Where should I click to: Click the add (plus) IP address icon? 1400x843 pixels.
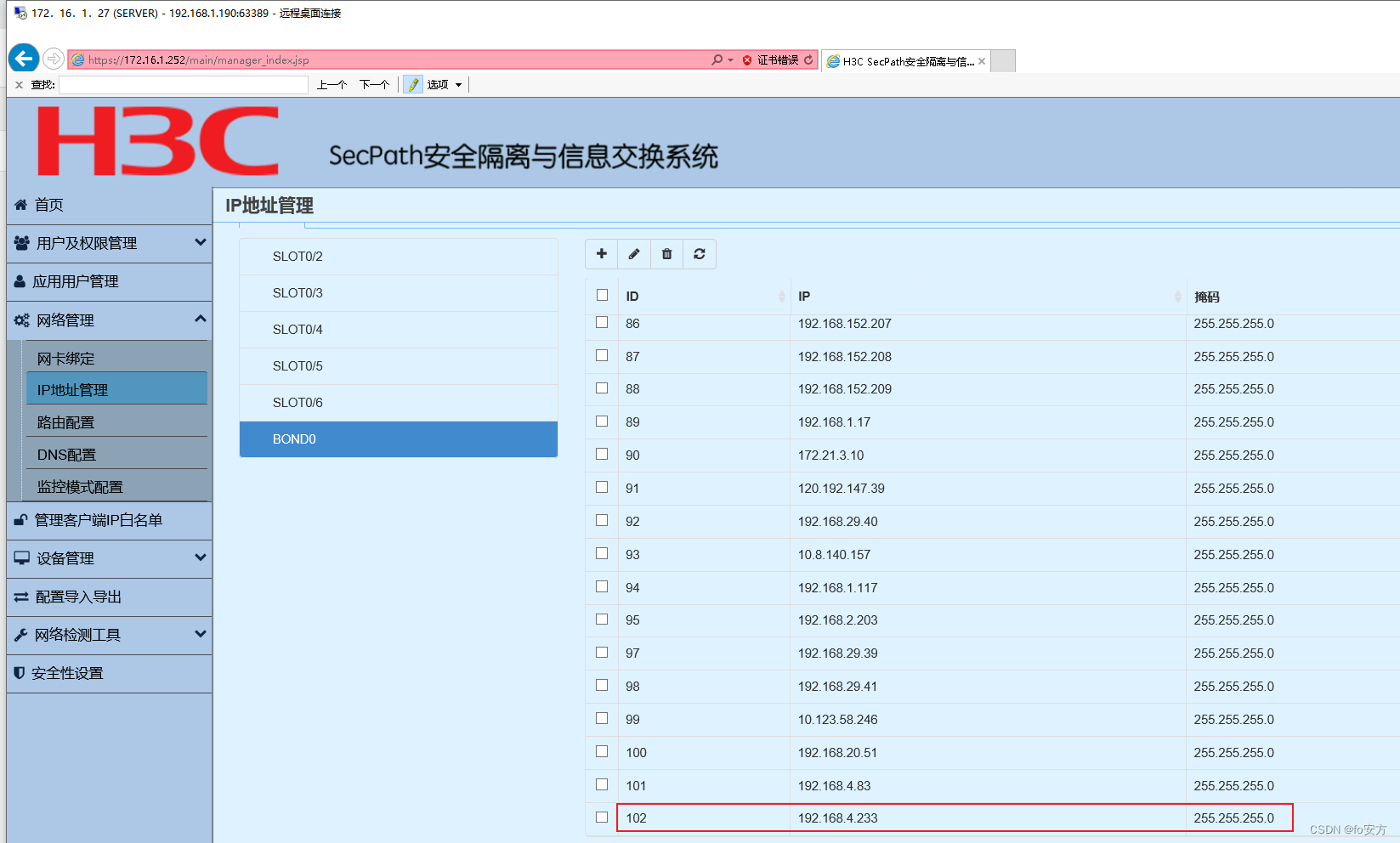[x=602, y=254]
